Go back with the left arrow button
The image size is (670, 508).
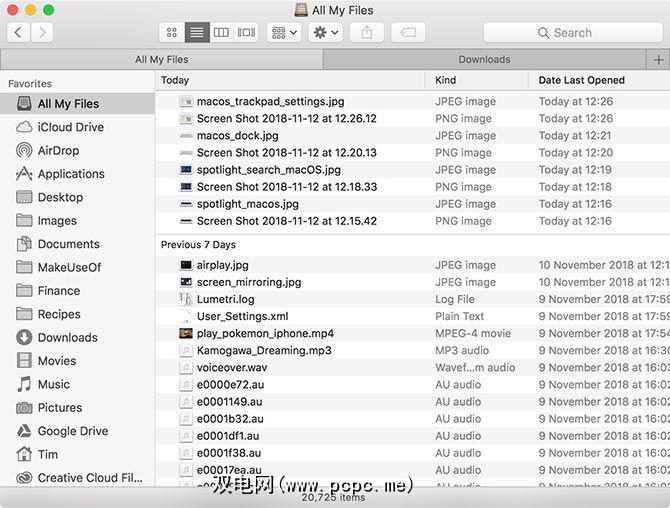[18, 33]
